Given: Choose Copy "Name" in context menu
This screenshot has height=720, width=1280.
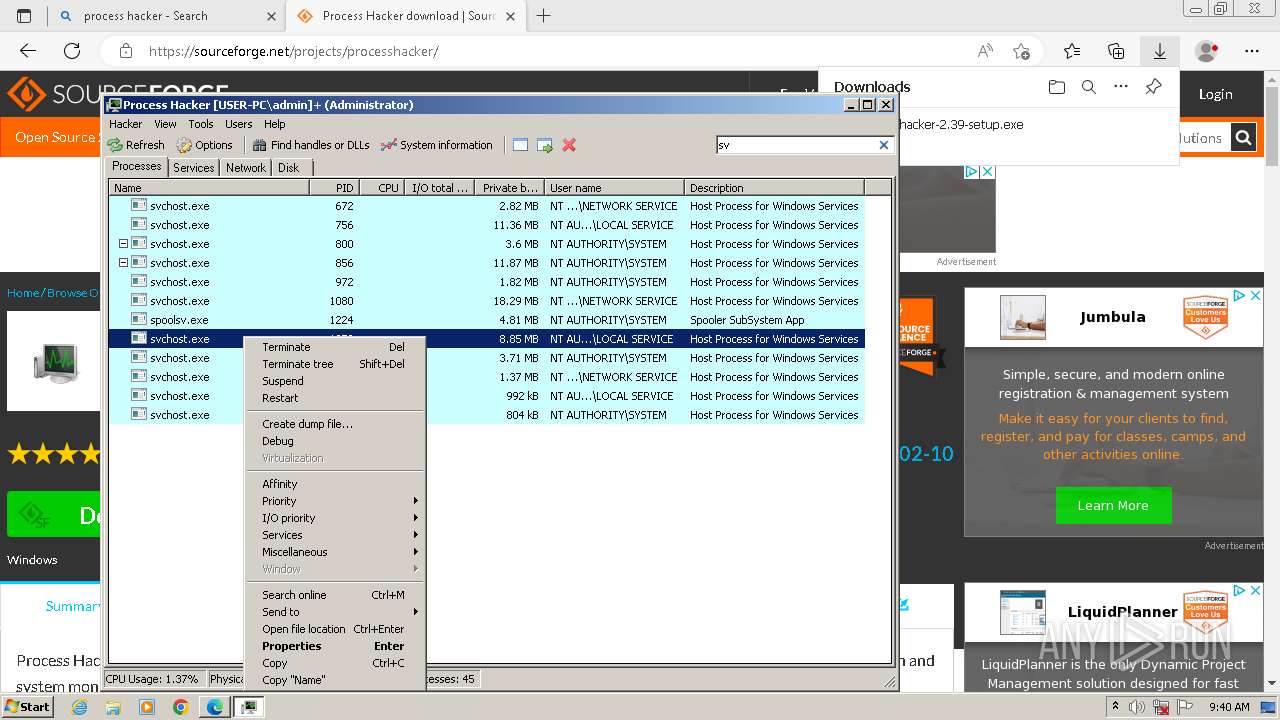Looking at the screenshot, I should click(x=335, y=680).
